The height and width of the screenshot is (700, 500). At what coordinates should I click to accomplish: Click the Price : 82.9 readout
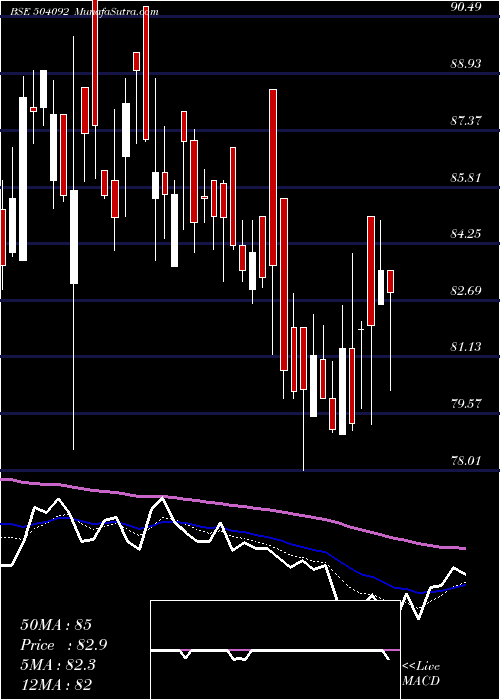tap(64, 645)
